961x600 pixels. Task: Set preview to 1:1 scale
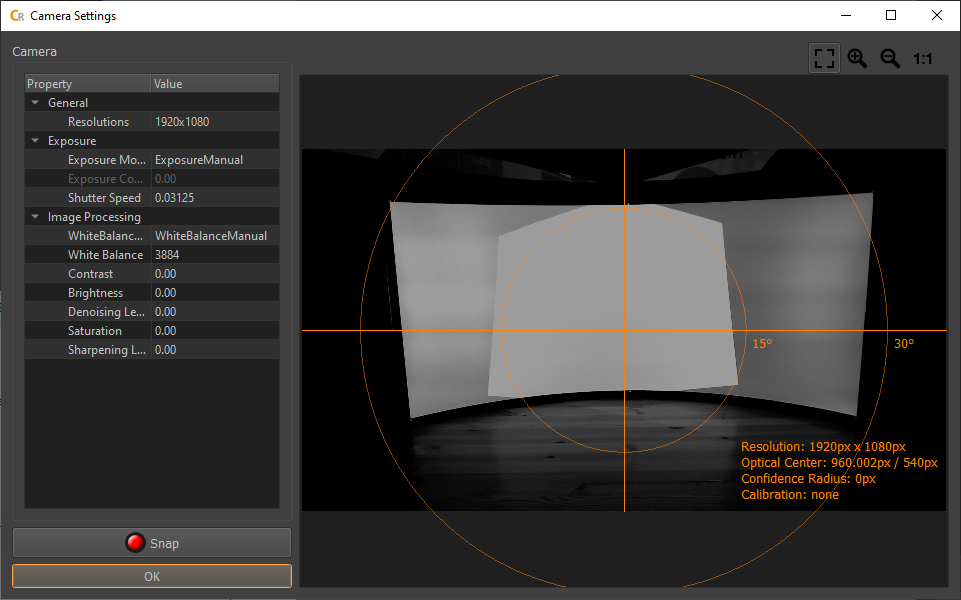coord(922,59)
